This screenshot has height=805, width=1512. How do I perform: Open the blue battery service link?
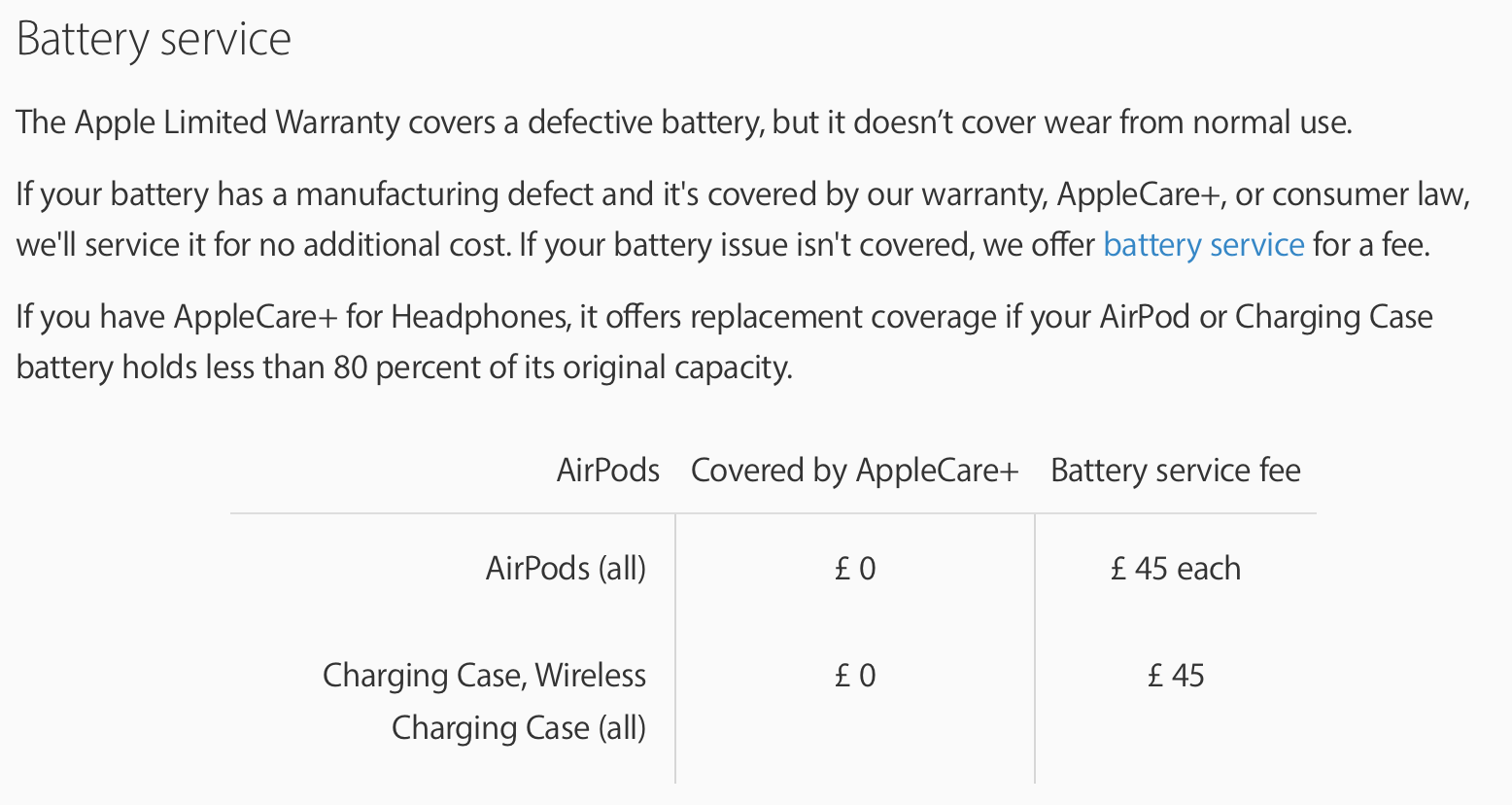(x=1203, y=245)
